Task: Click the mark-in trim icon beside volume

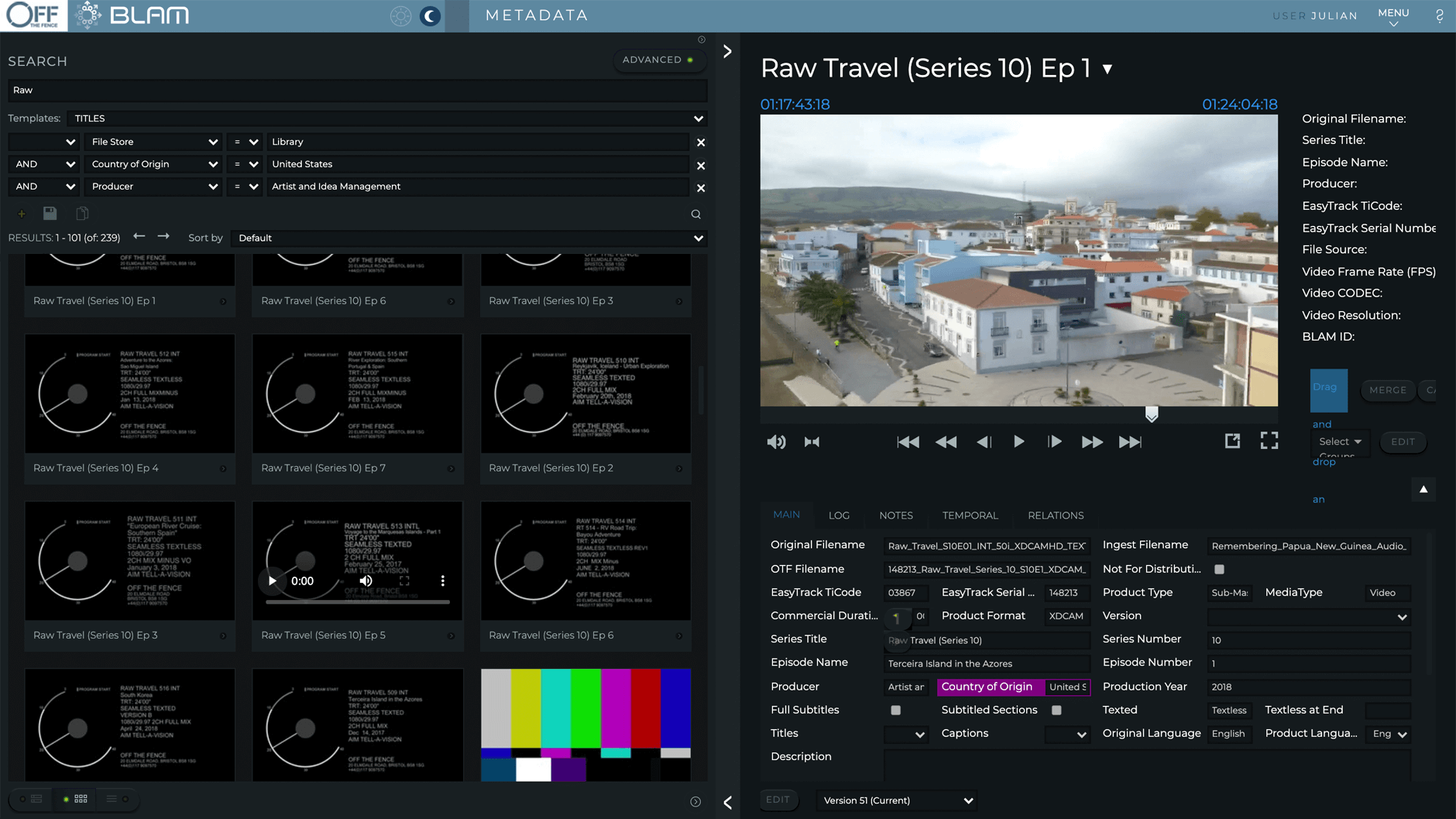Action: (x=812, y=442)
